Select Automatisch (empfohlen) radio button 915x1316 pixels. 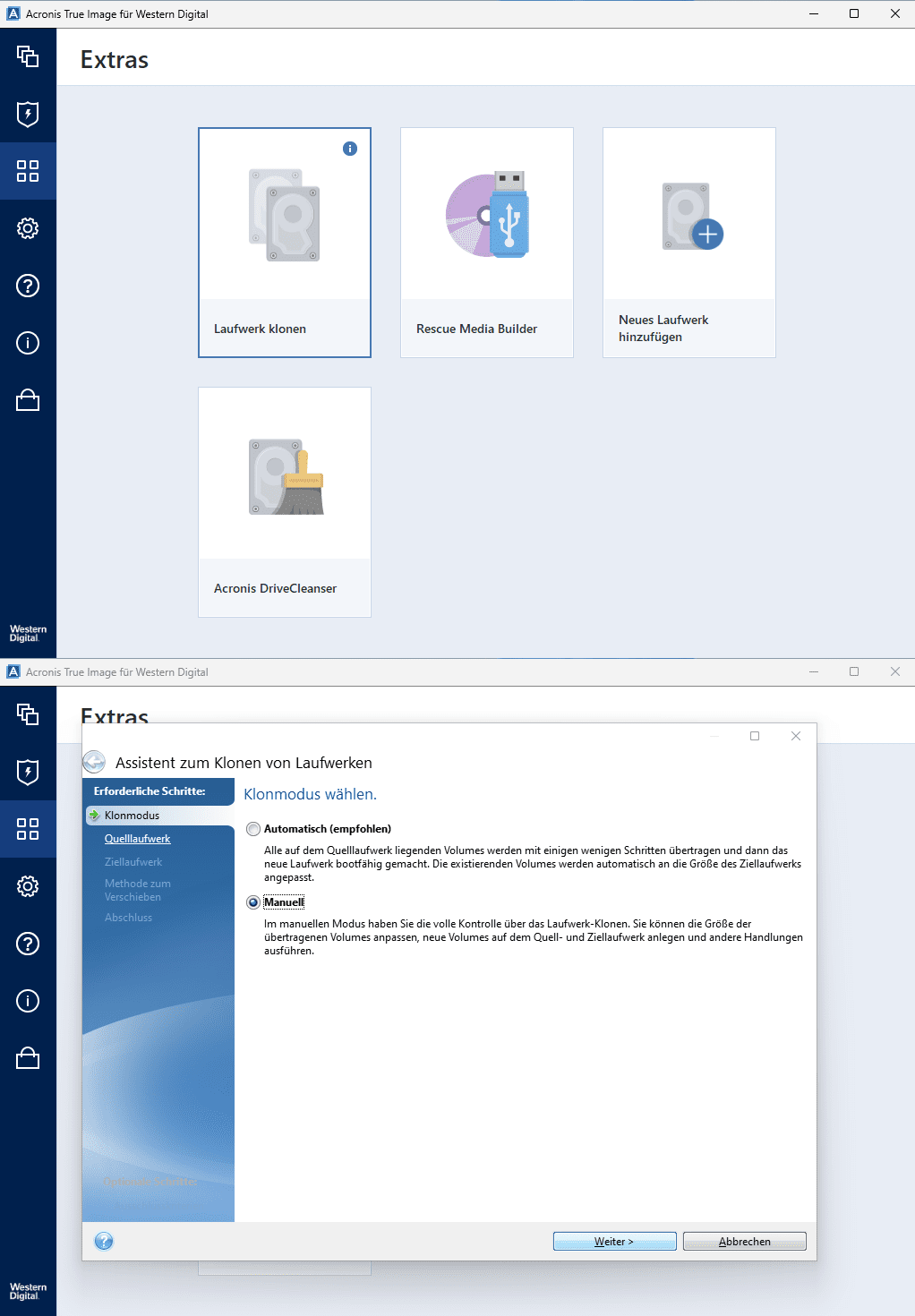253,829
